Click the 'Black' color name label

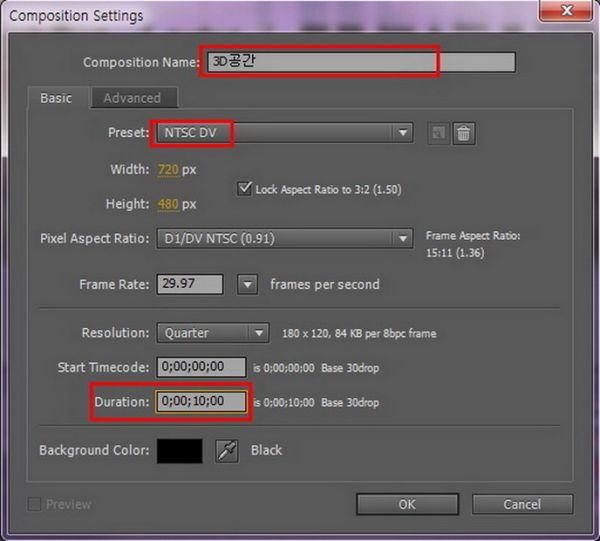(x=266, y=450)
